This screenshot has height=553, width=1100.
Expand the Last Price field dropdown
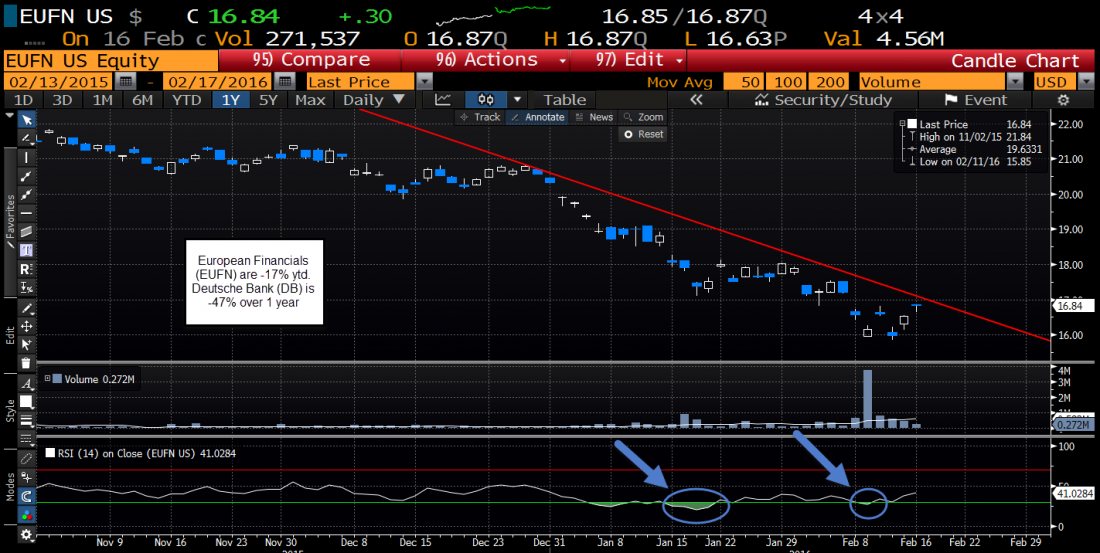coord(424,81)
